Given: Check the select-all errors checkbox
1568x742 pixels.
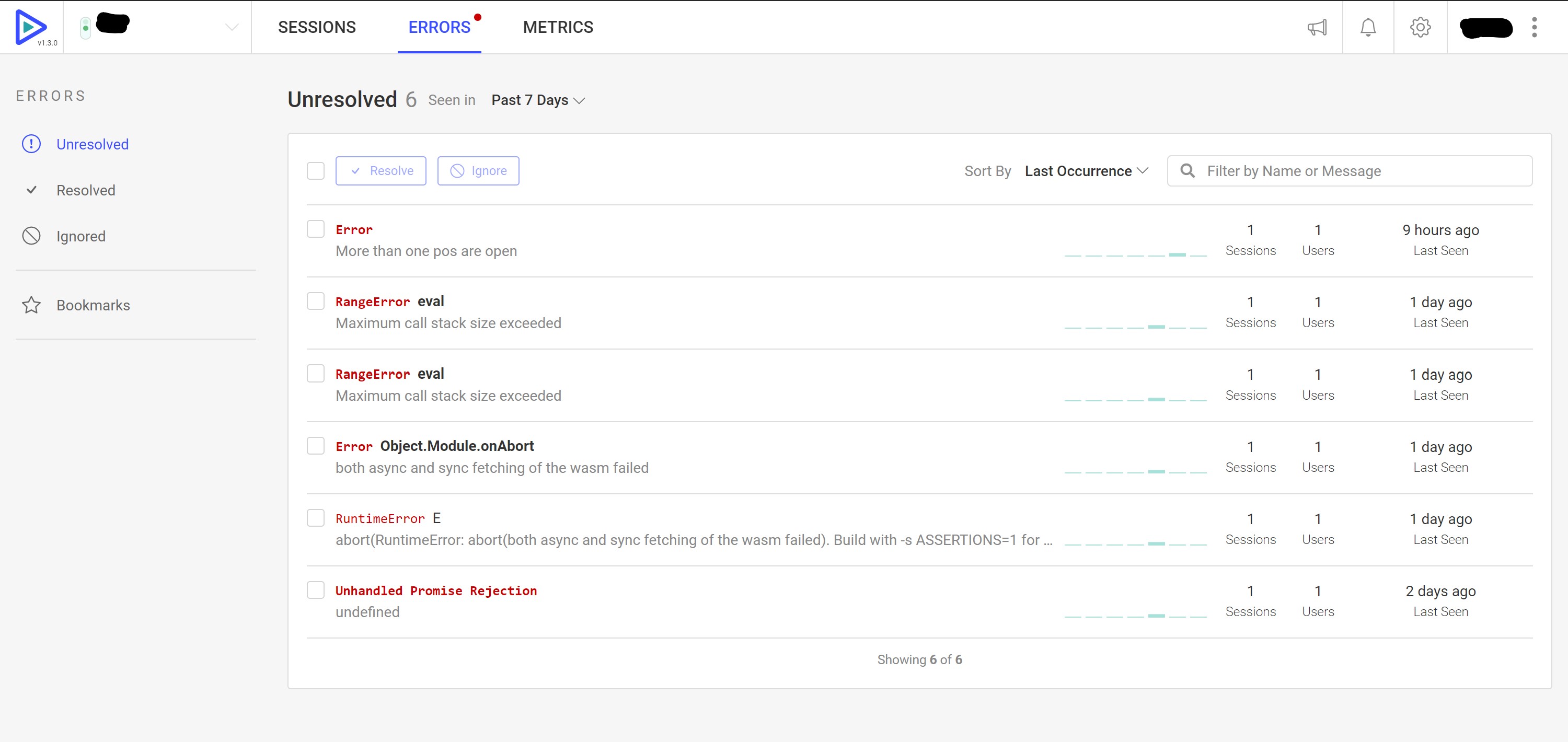Looking at the screenshot, I should tap(315, 171).
